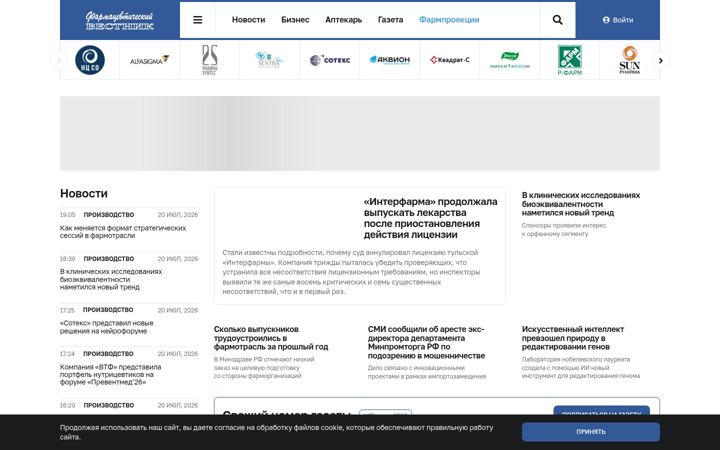This screenshot has width=720, height=450.
Task: Open article about graduates employed in pharma
Action: pos(271,338)
